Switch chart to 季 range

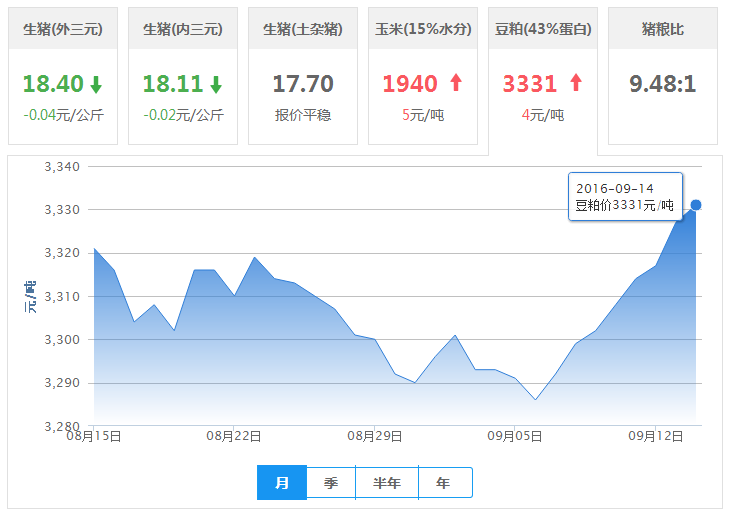(x=331, y=483)
